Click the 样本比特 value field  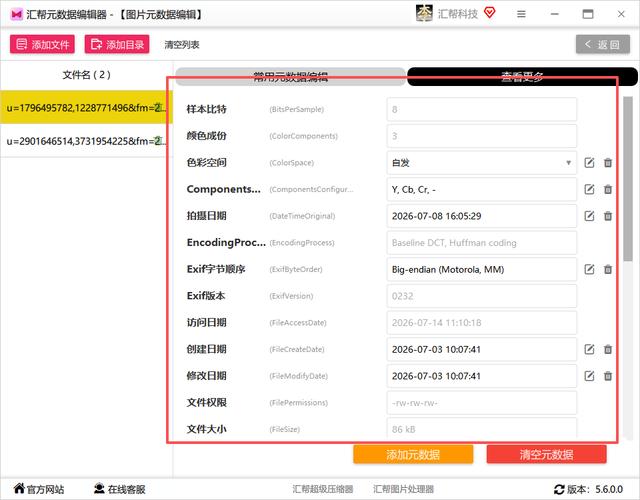click(482, 109)
